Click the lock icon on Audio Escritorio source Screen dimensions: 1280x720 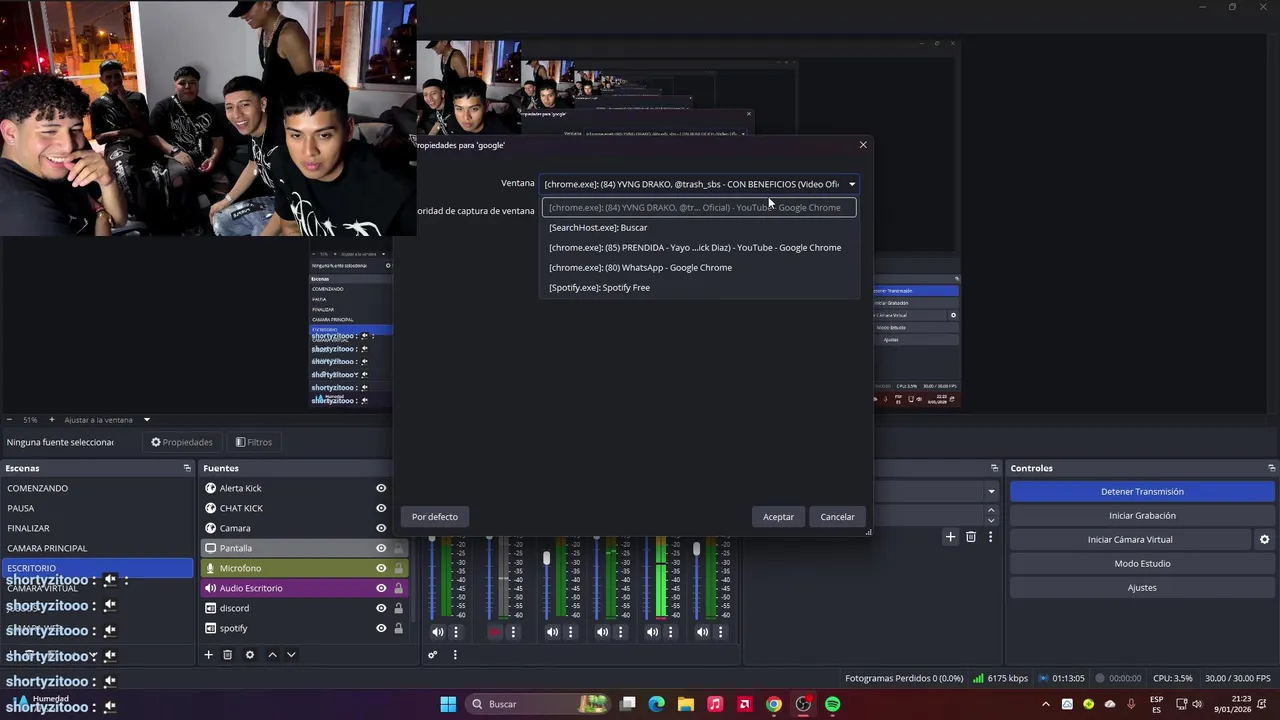coord(398,588)
